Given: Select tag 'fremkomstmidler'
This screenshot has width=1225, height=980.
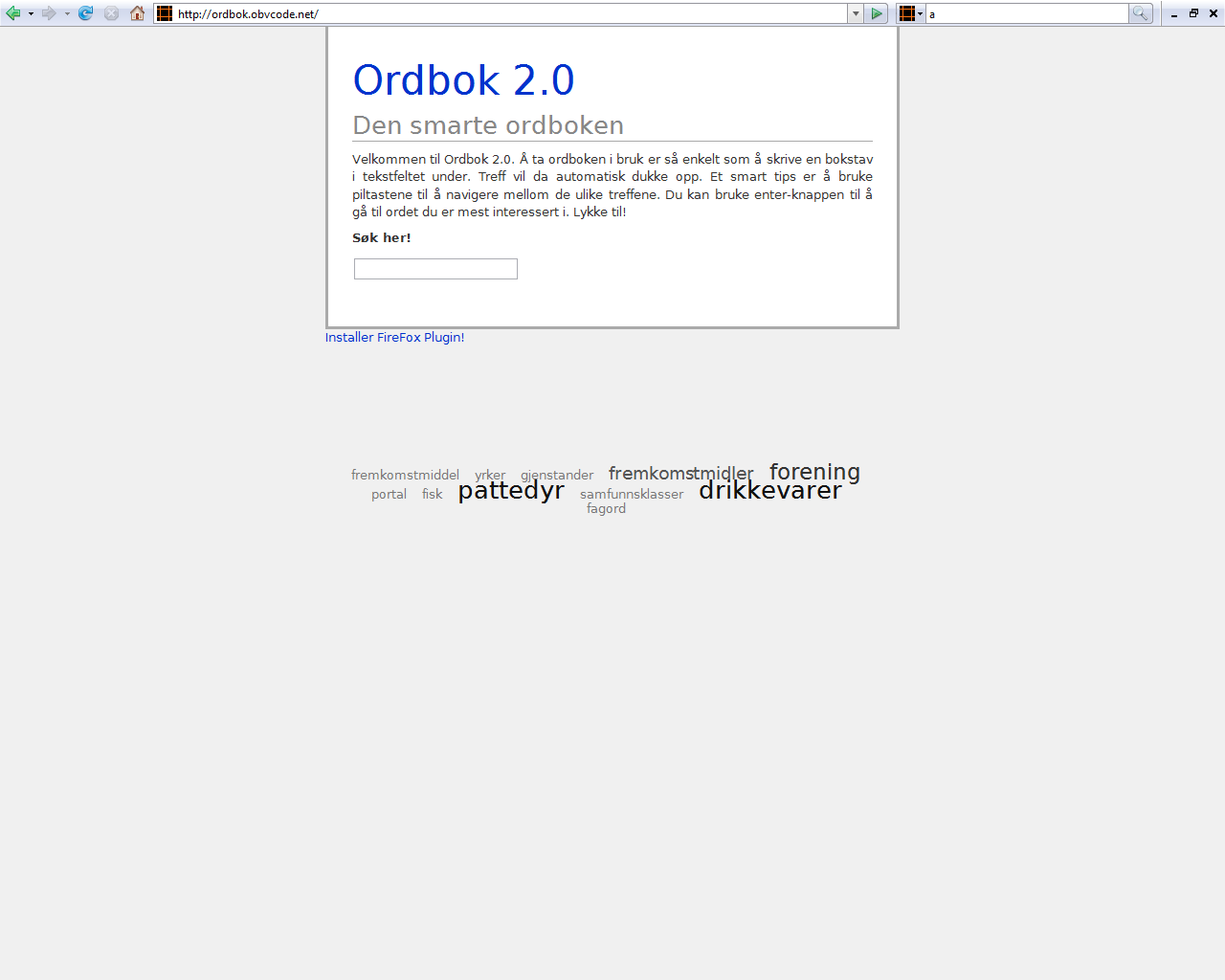Looking at the screenshot, I should (x=680, y=474).
